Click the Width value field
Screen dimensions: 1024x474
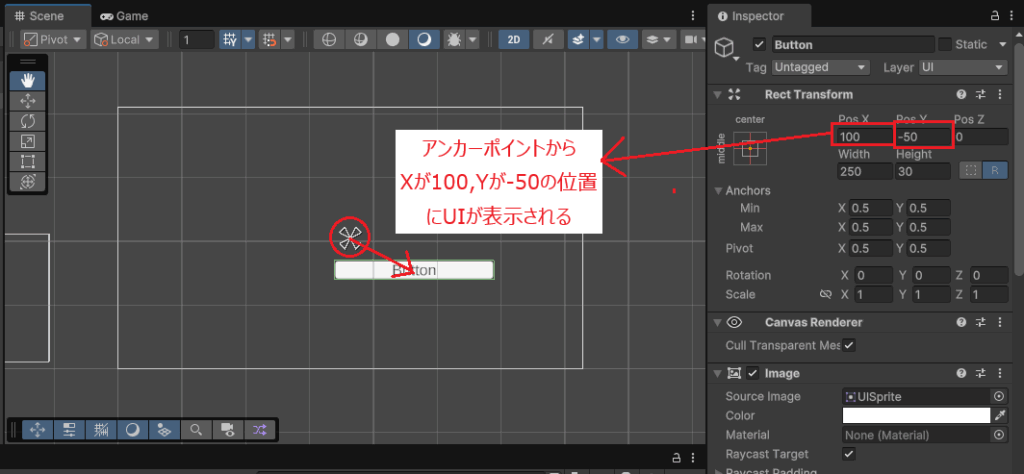click(865, 171)
